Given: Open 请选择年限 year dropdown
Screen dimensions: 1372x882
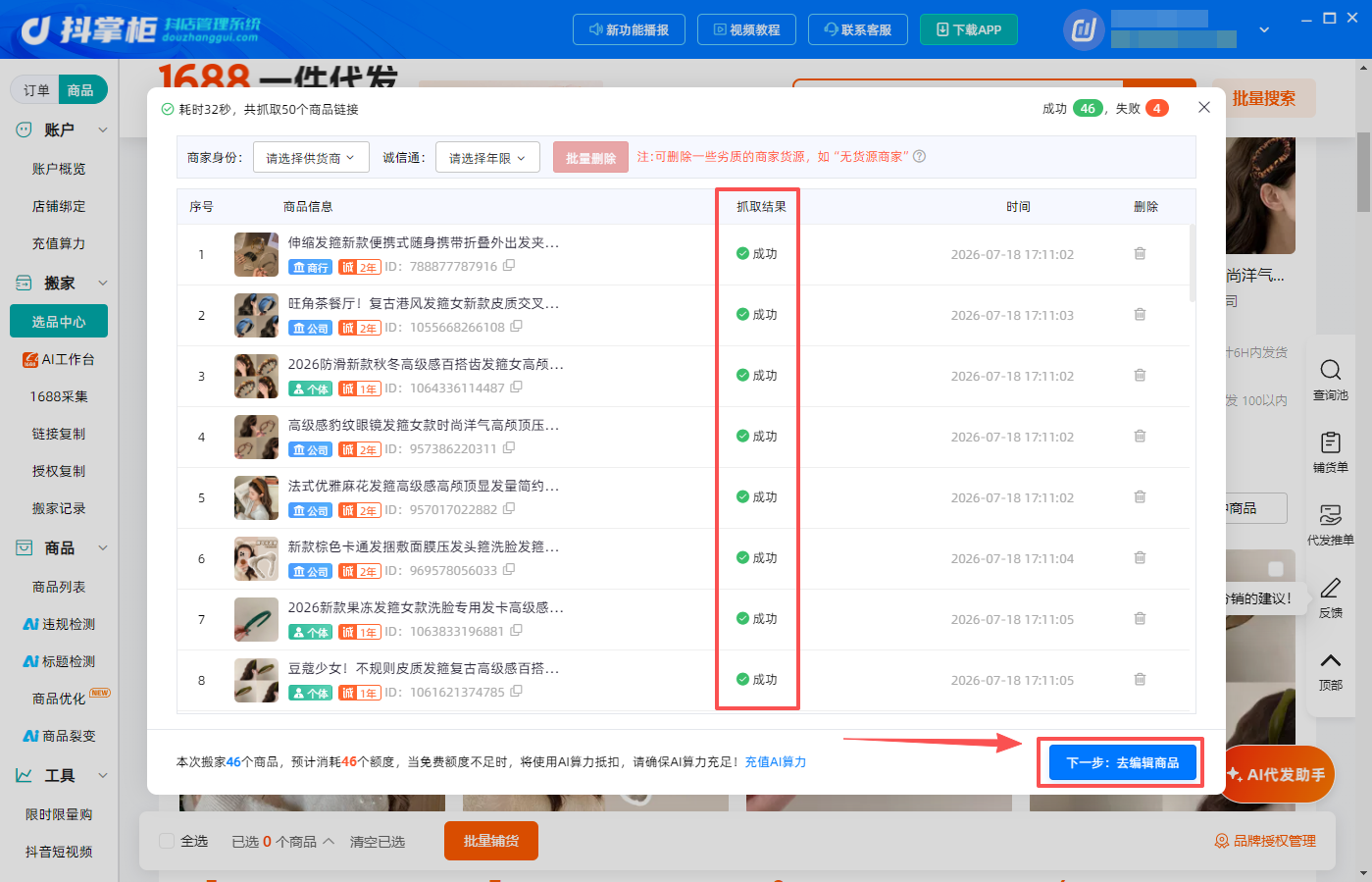Looking at the screenshot, I should click(487, 157).
